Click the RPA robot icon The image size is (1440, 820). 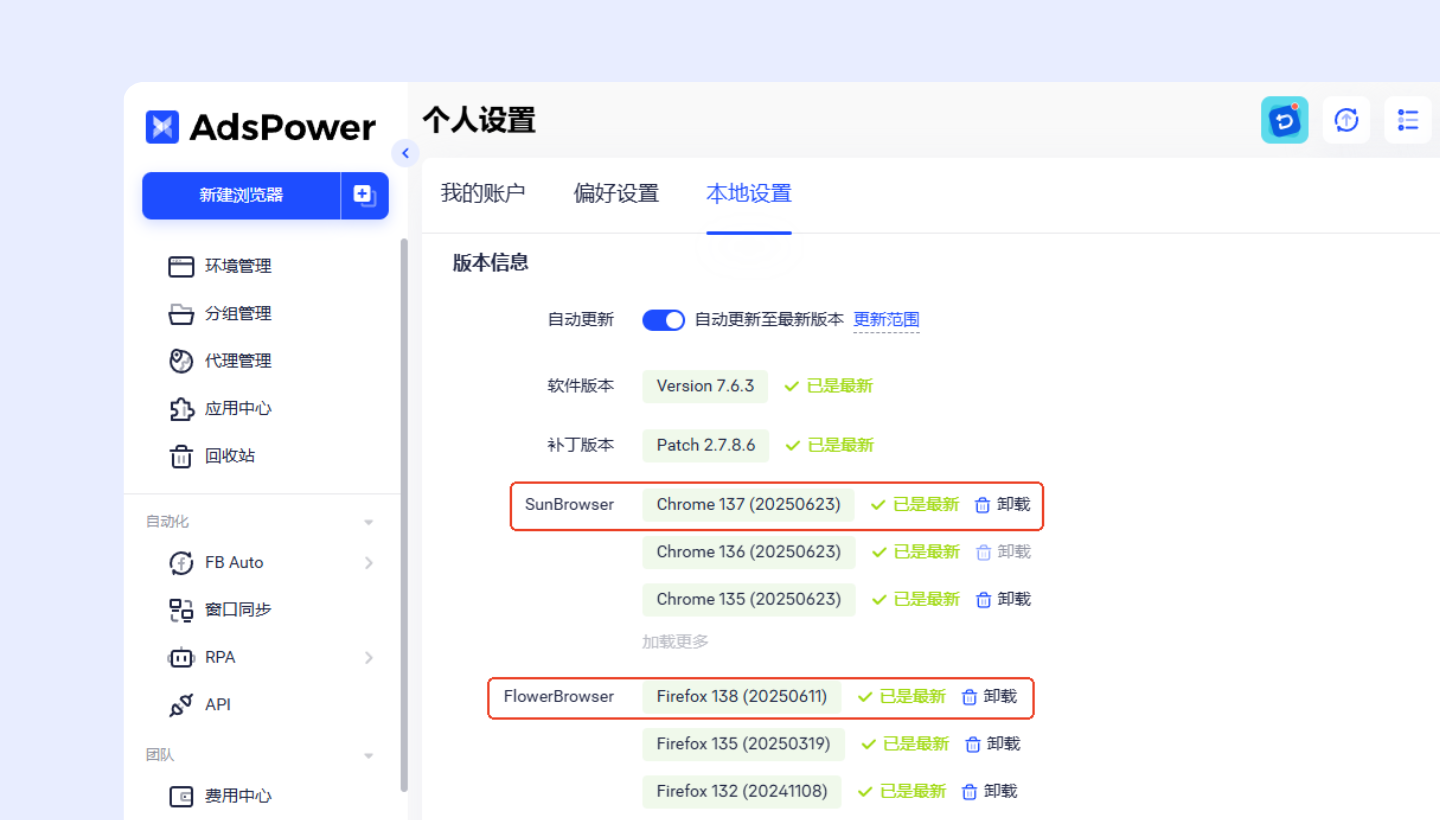[181, 658]
